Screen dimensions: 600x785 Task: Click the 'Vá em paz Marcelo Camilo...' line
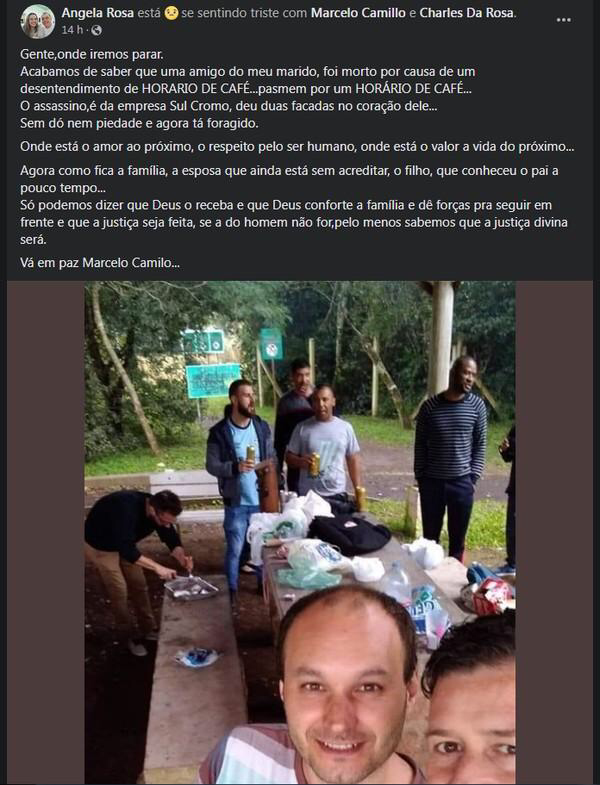(x=100, y=263)
